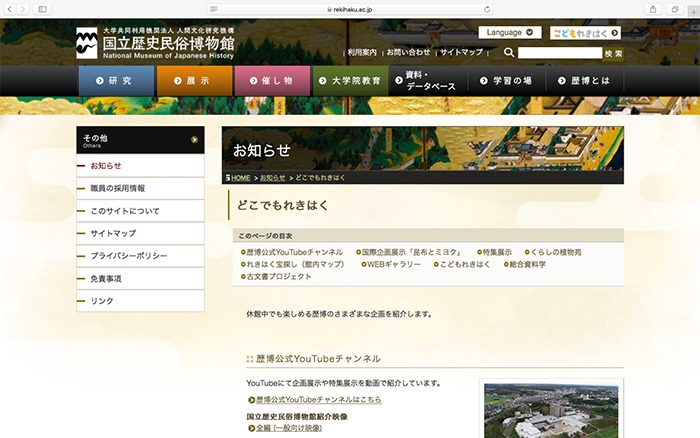Open the 歴博とは navigation tab
The height and width of the screenshot is (438, 700).
[x=584, y=81]
